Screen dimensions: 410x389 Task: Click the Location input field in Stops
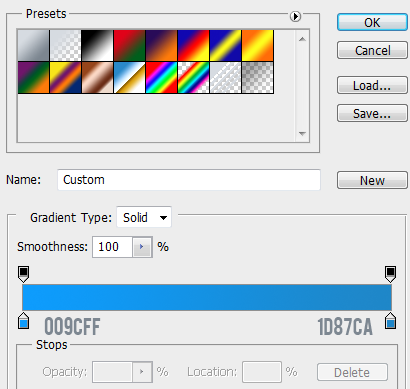[262, 372]
